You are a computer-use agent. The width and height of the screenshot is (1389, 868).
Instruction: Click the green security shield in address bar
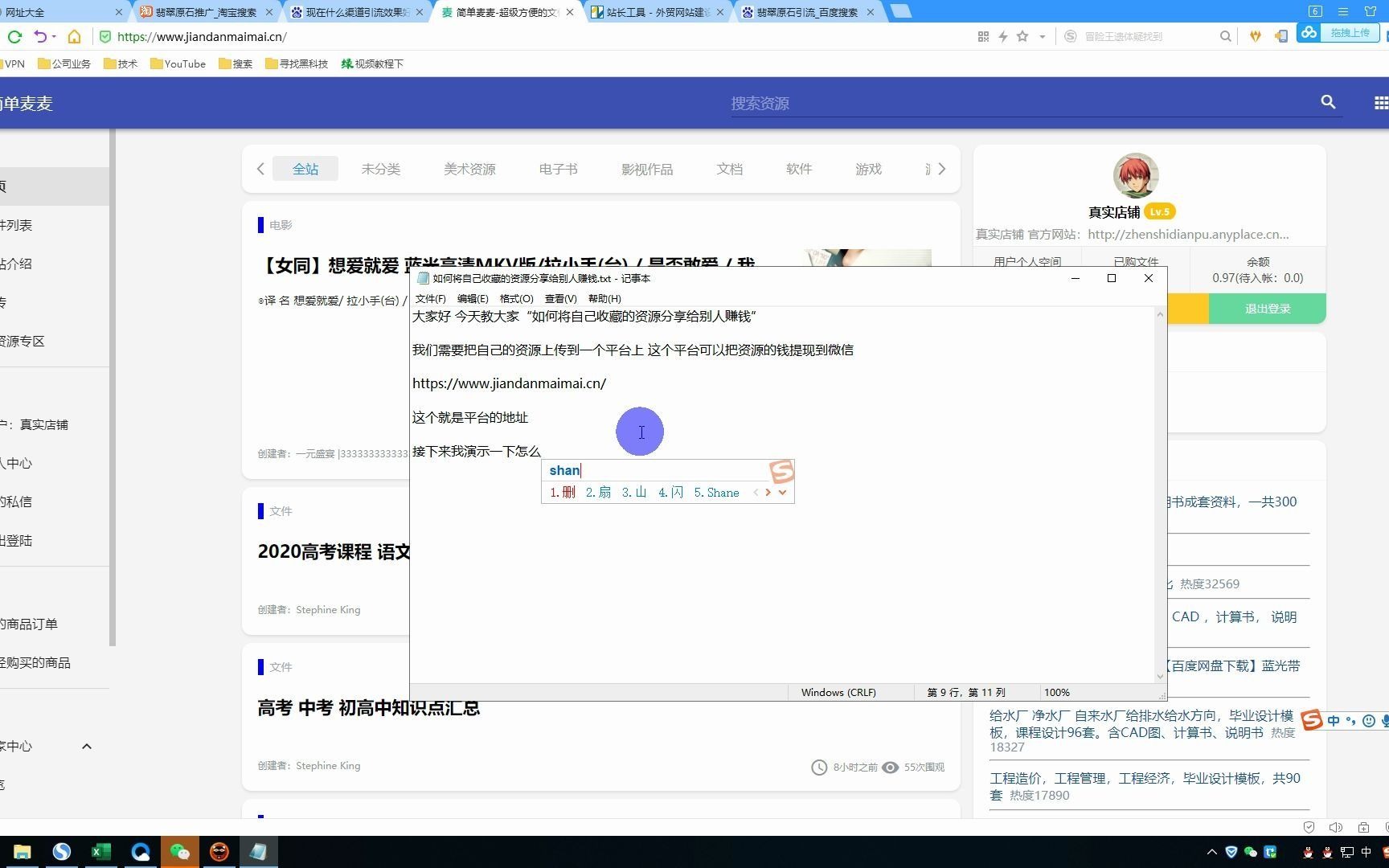click(105, 36)
